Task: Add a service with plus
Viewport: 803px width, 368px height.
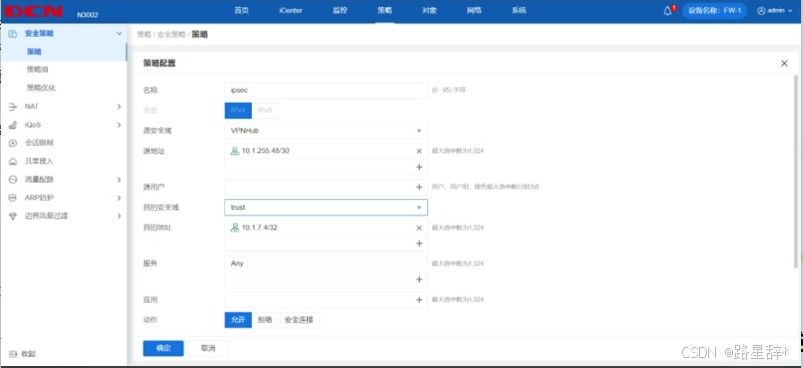Action: click(419, 279)
